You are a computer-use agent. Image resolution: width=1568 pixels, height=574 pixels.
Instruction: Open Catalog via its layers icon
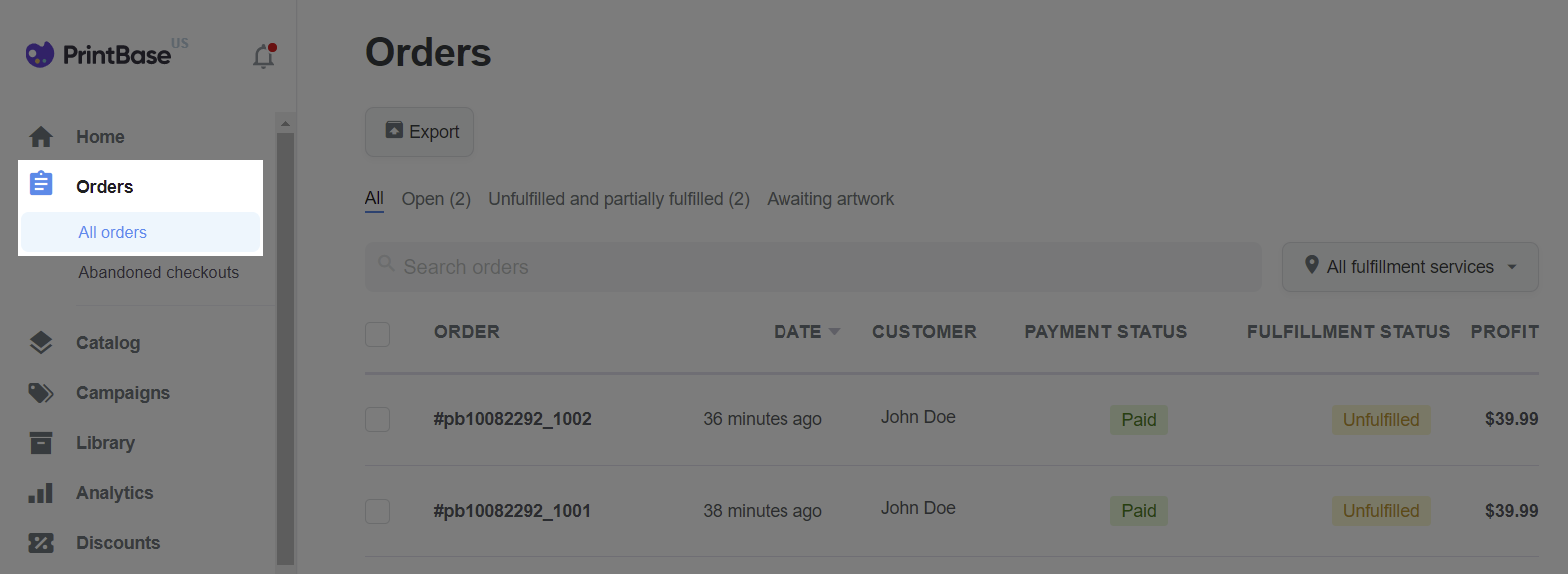click(41, 342)
